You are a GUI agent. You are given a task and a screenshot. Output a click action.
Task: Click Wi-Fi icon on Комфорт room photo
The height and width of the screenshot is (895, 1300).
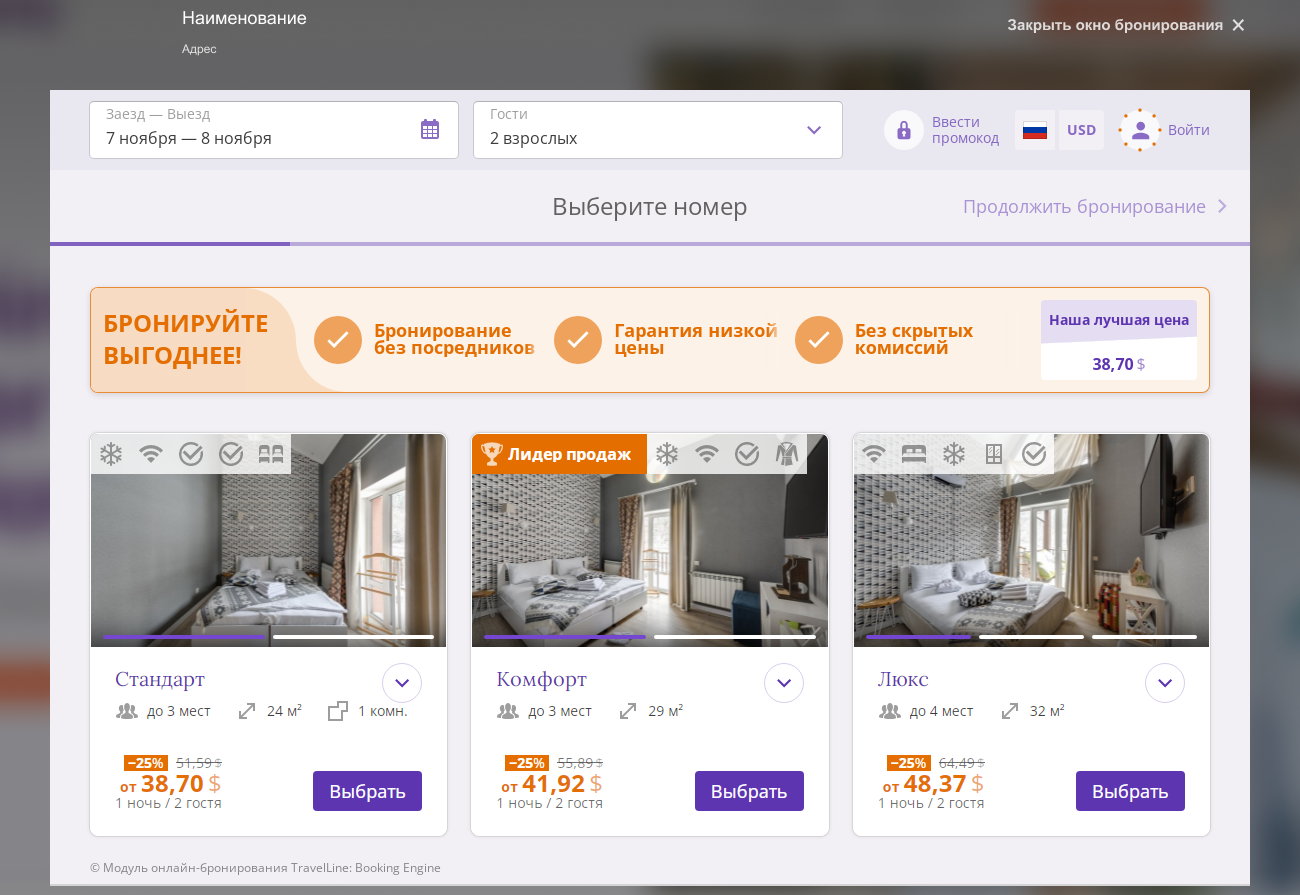[x=707, y=454]
